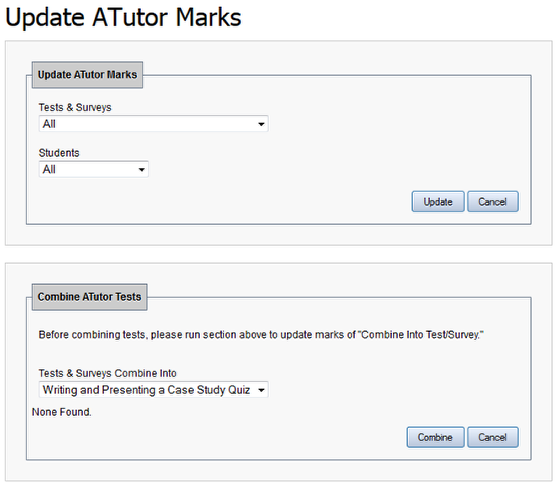Click the Tests & Surveys label
560x483 pixels.
pyautogui.click(x=75, y=107)
